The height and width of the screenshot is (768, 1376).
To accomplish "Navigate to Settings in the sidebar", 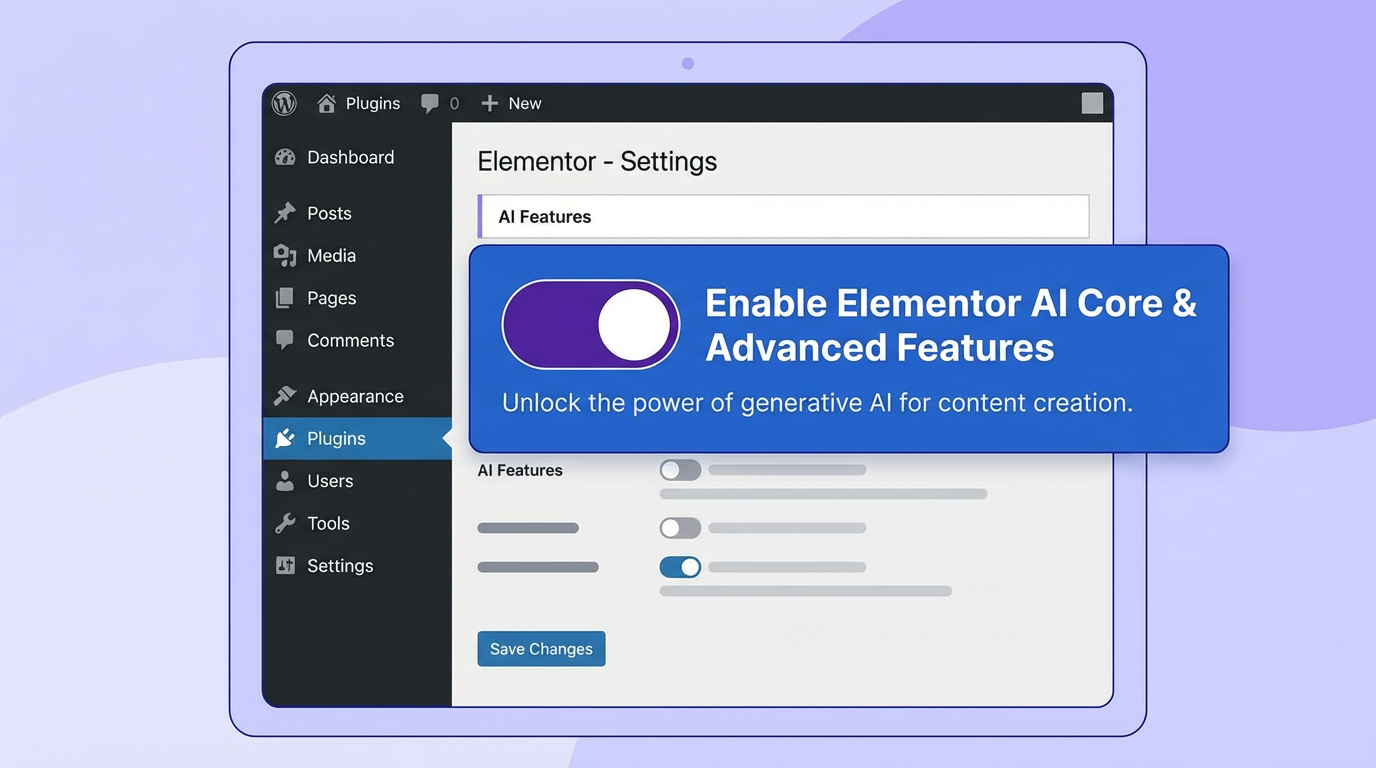I will coord(340,565).
